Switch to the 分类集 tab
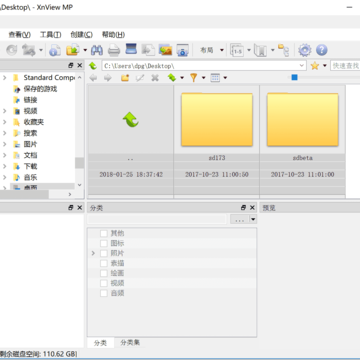 (x=130, y=343)
